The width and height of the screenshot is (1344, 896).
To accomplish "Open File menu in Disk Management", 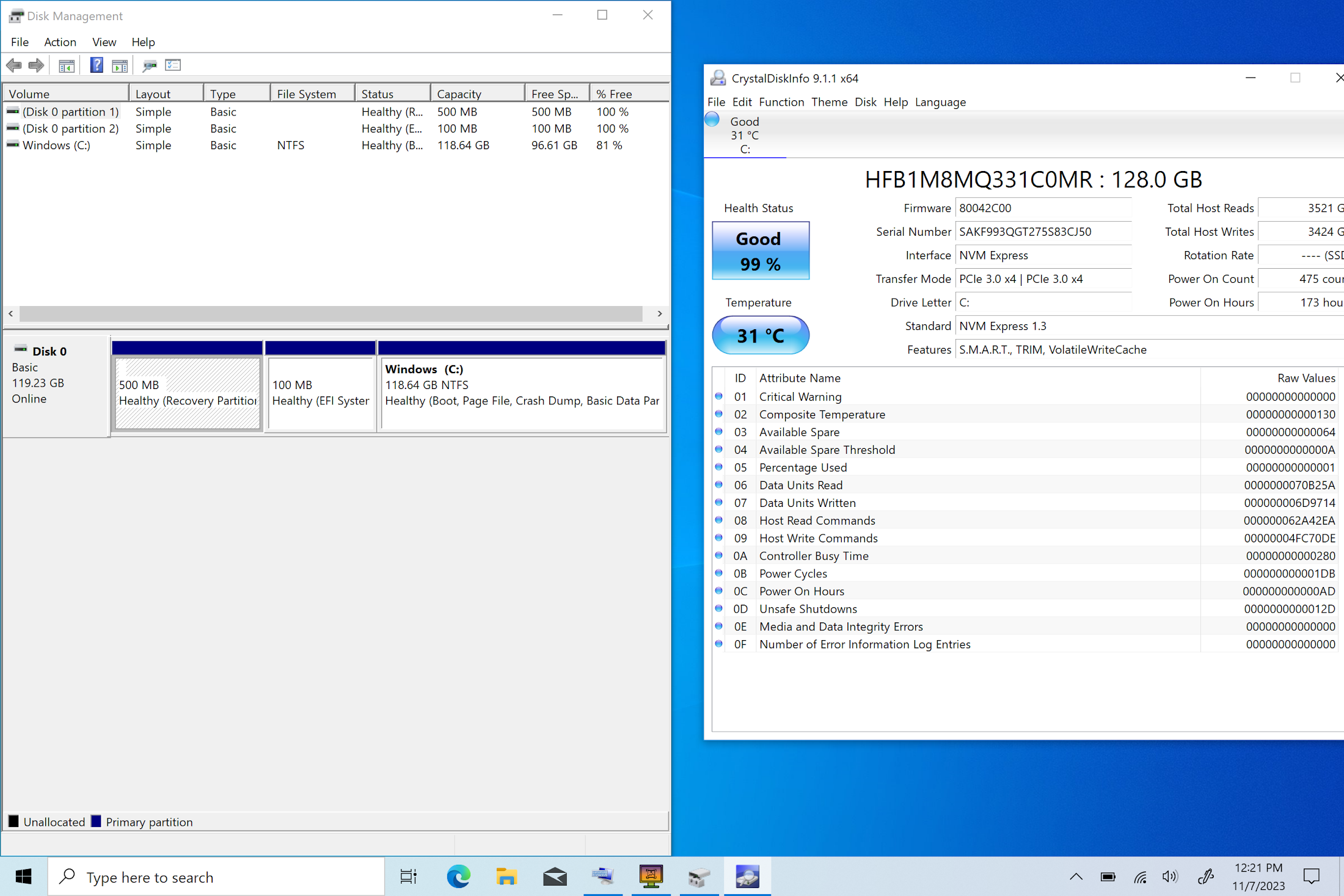I will tap(20, 42).
